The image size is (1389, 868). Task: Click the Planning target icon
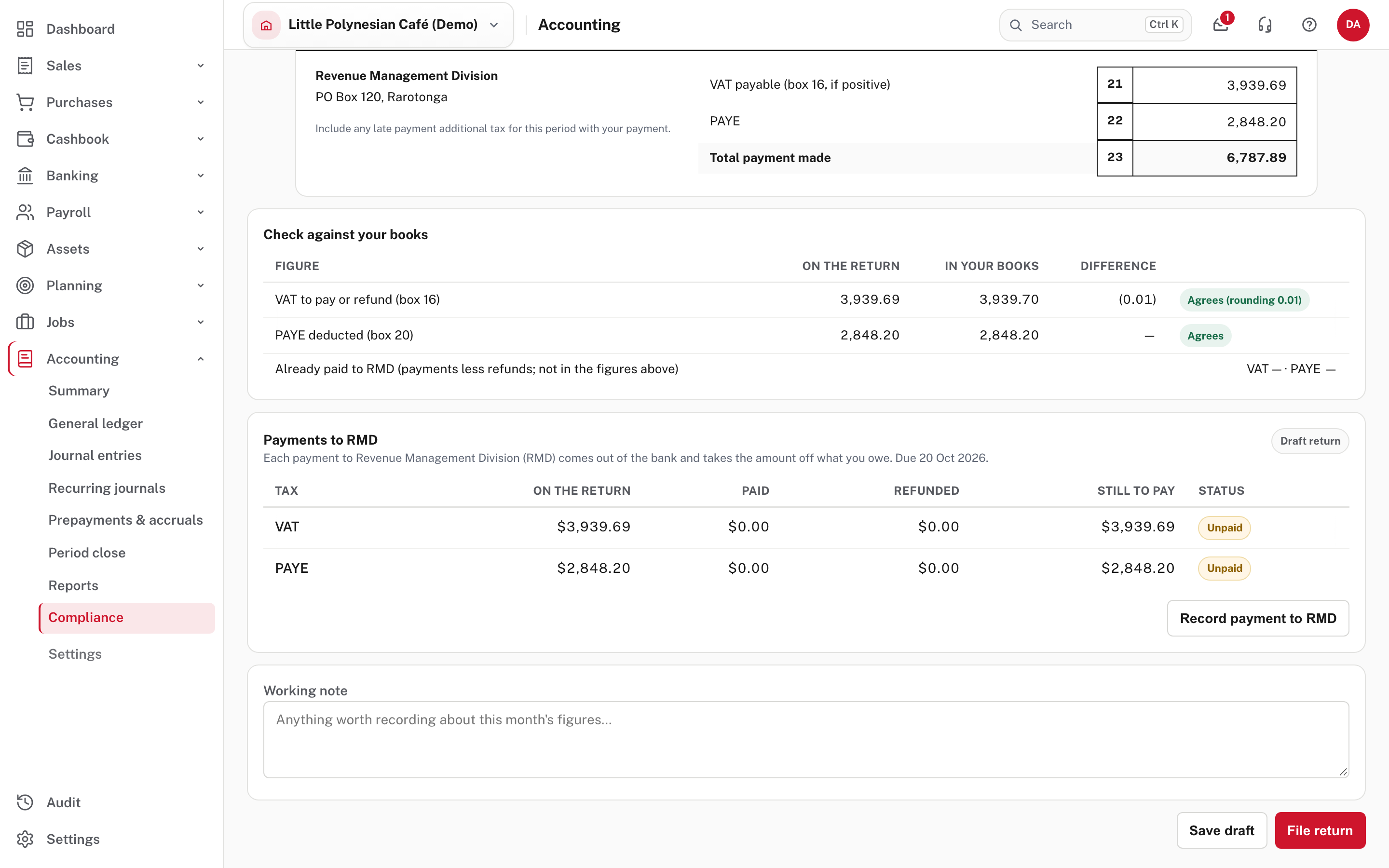pyautogui.click(x=25, y=285)
